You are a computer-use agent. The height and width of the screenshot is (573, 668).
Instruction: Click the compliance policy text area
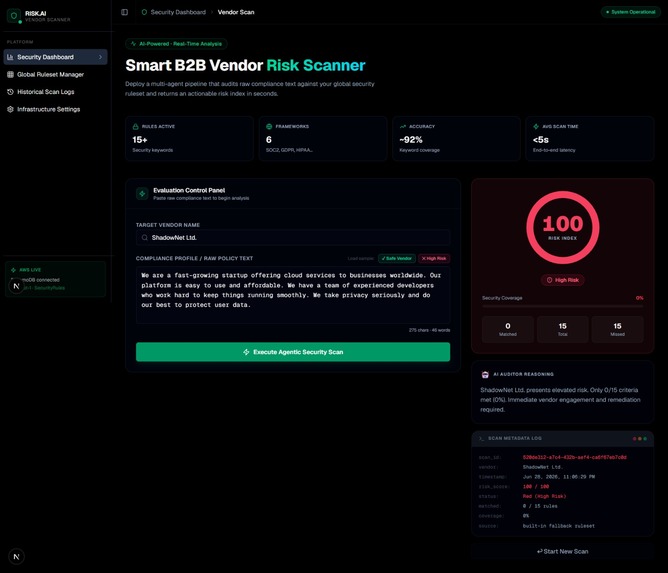[x=293, y=295]
